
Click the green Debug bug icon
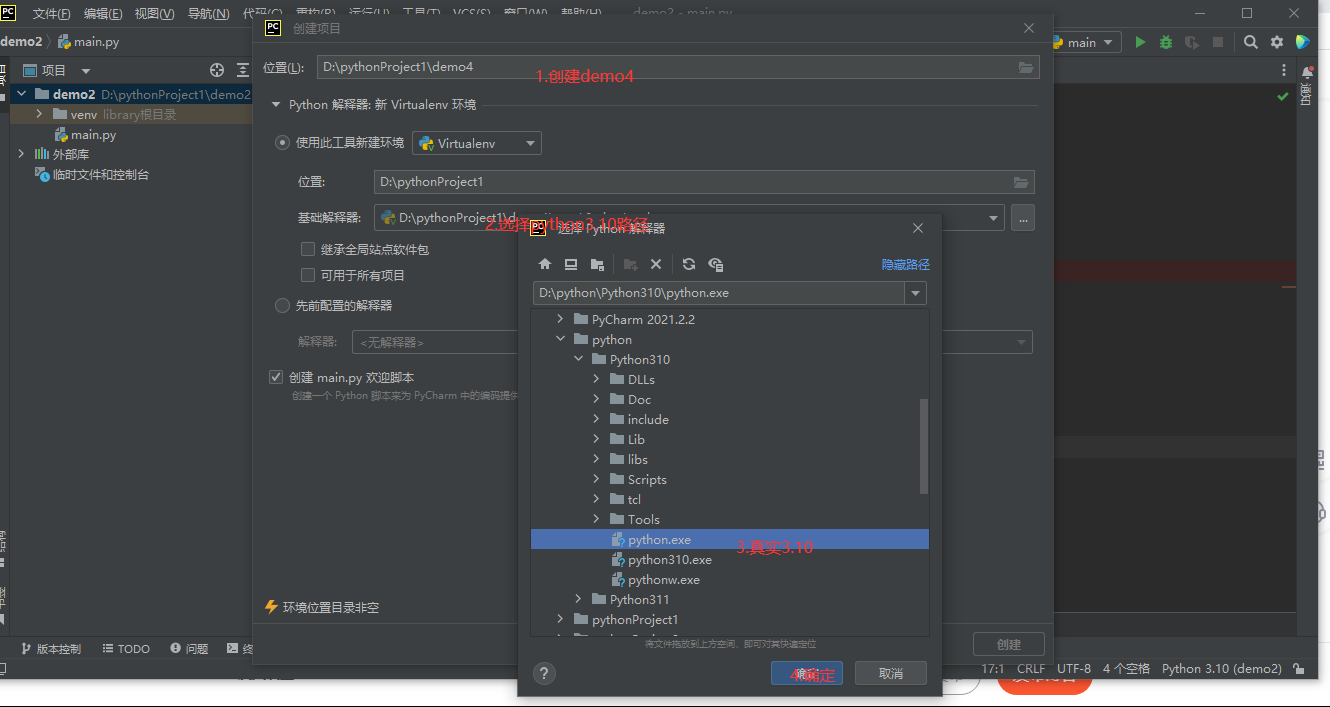pyautogui.click(x=1165, y=42)
